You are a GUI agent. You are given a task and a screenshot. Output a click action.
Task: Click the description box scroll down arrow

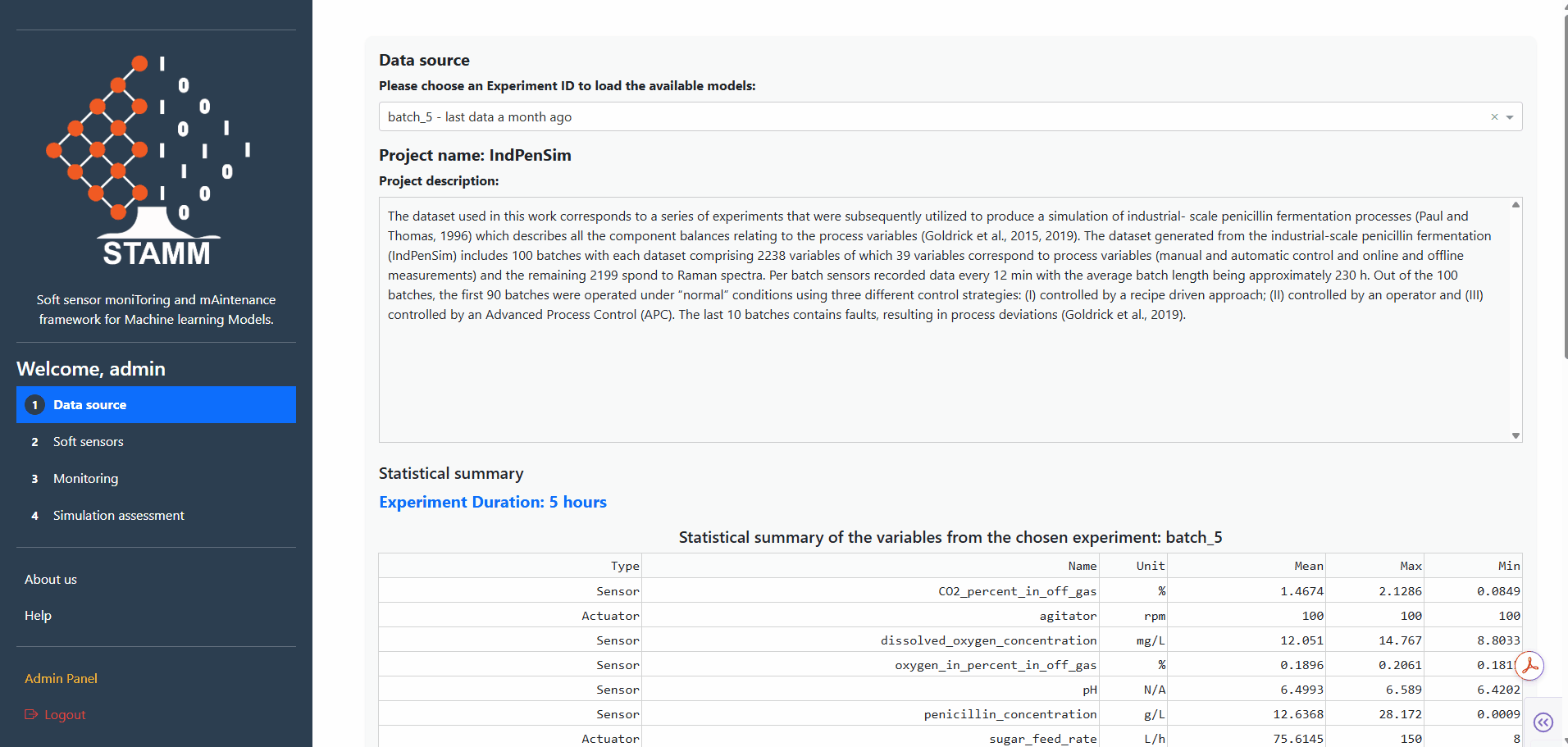(1516, 435)
